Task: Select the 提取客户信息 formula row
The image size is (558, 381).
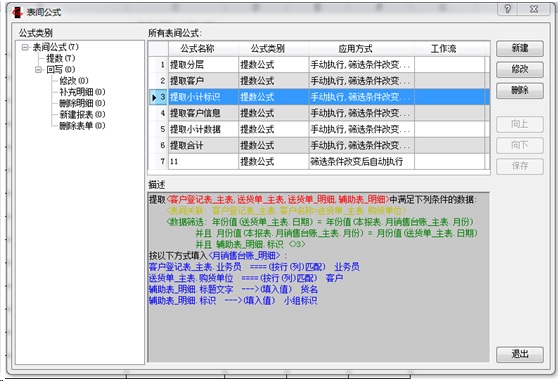Action: [319, 113]
